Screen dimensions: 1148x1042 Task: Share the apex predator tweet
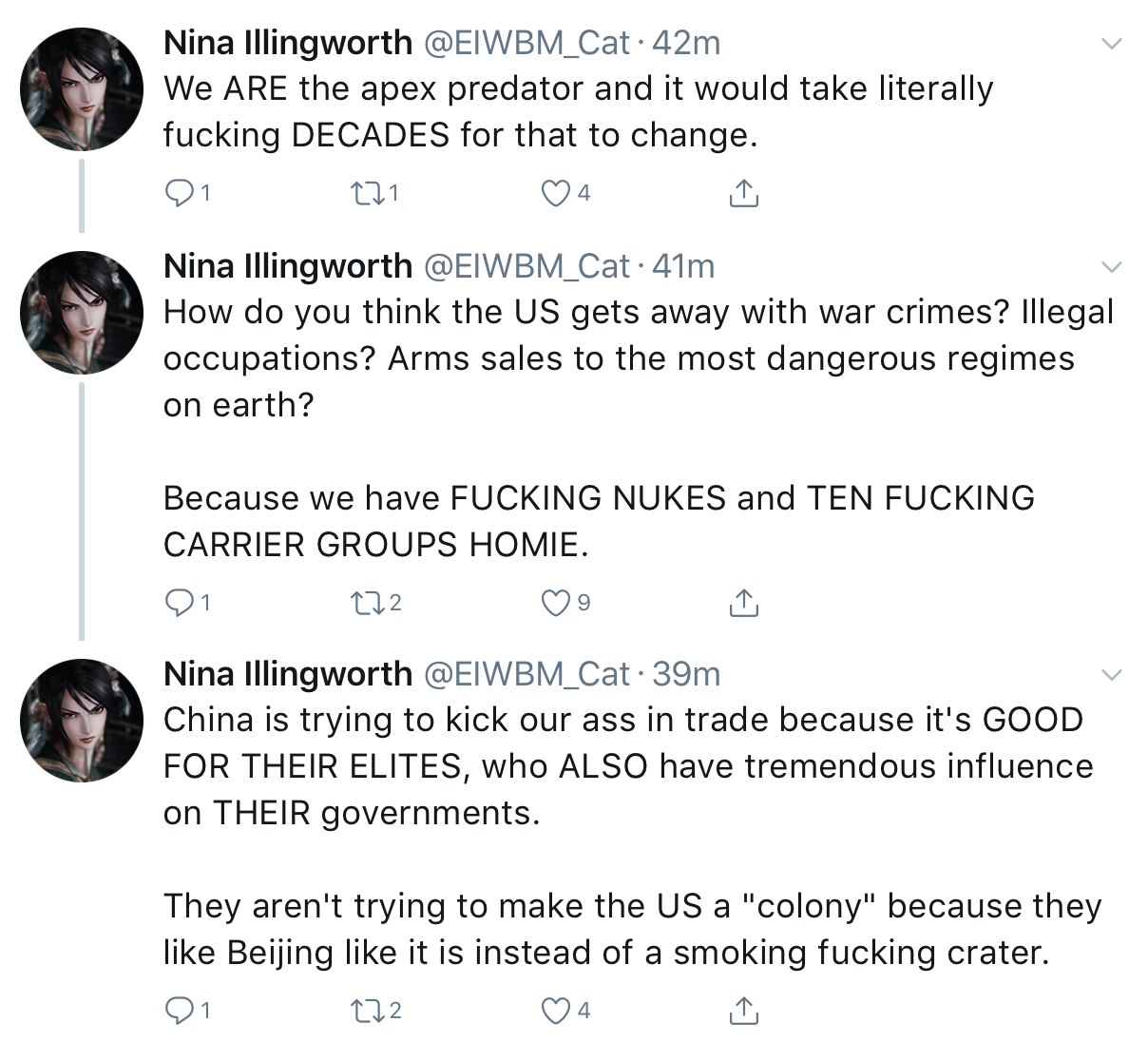pos(743,194)
